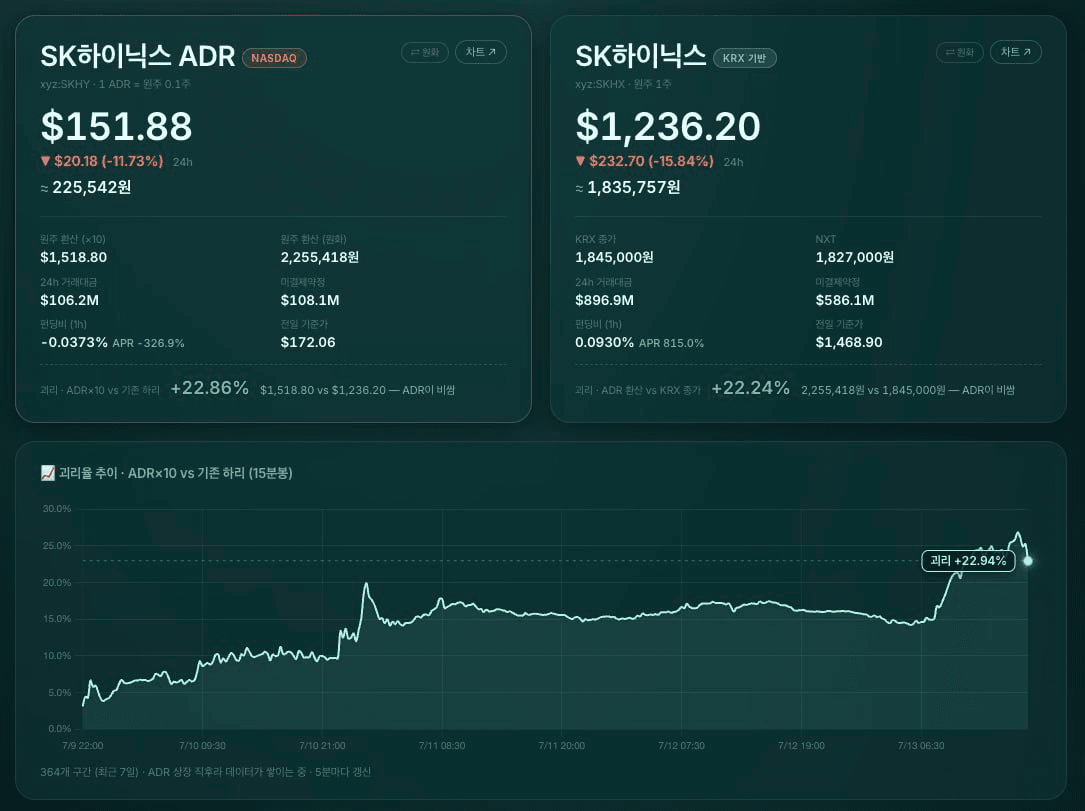Click the 7/11 08:30 time axis label
The height and width of the screenshot is (811, 1085).
click(442, 746)
